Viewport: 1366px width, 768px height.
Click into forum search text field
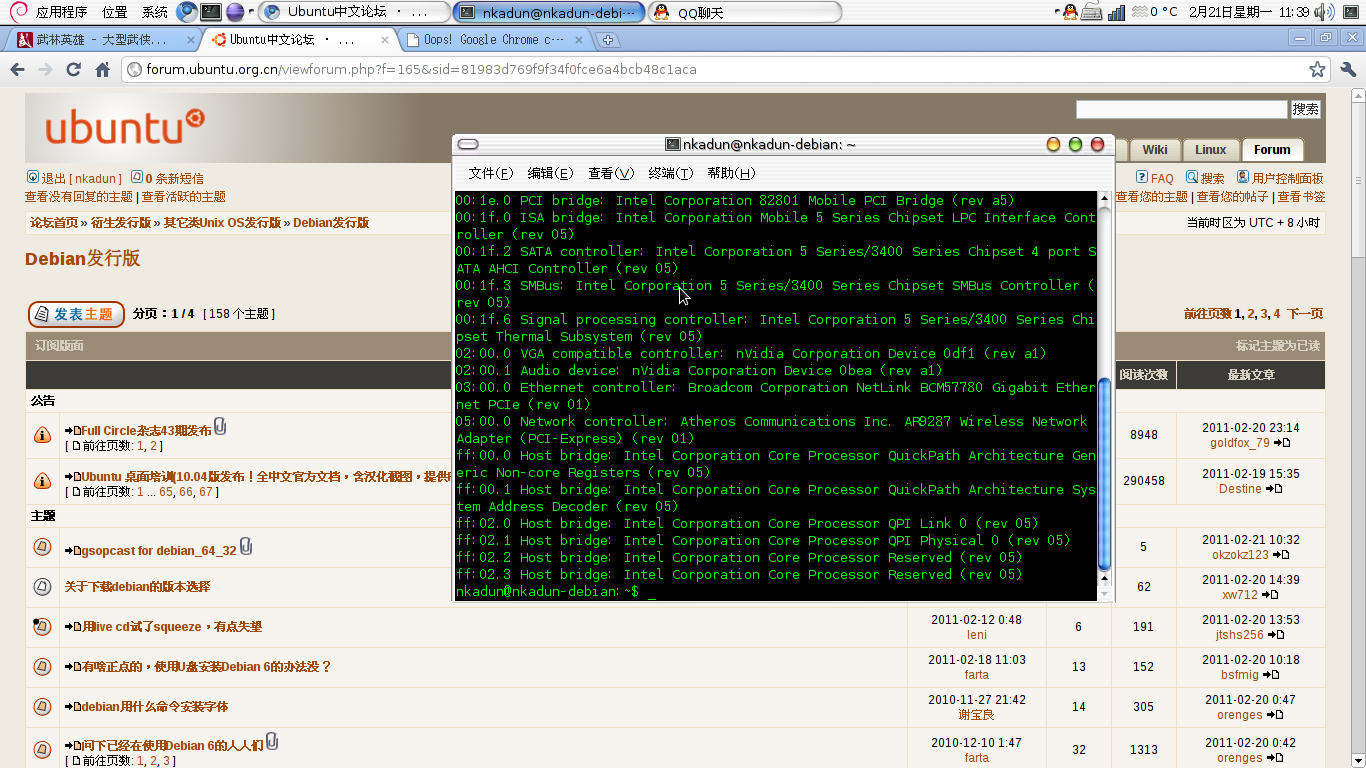click(1182, 109)
